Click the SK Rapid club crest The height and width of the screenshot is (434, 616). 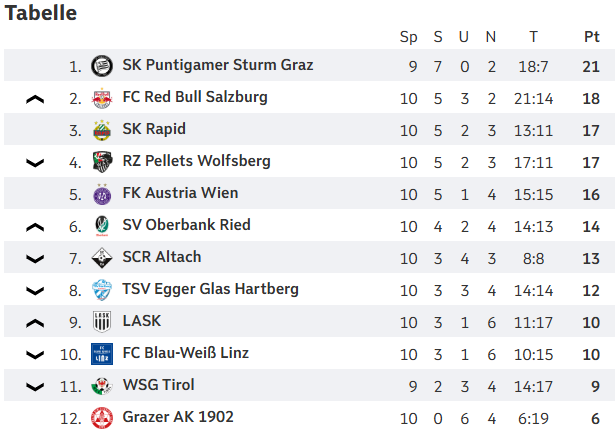pyautogui.click(x=101, y=130)
